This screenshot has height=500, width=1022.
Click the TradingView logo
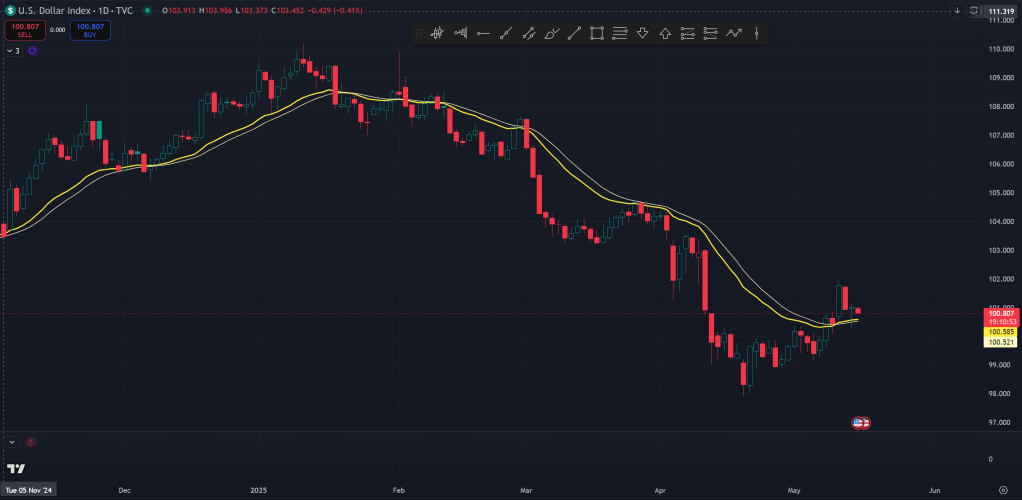[x=16, y=468]
